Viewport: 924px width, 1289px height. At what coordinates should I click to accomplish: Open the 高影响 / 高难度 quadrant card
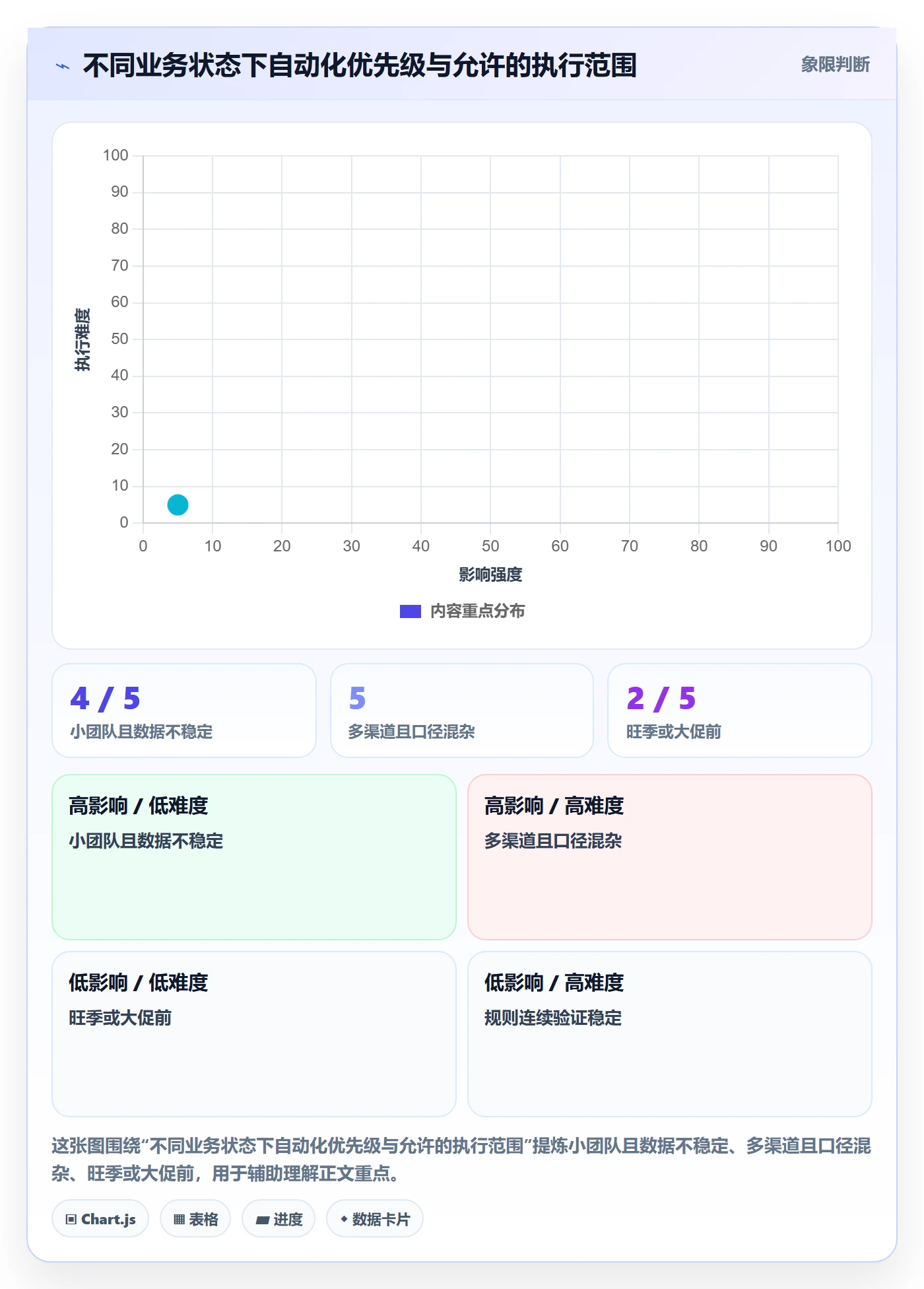point(670,857)
